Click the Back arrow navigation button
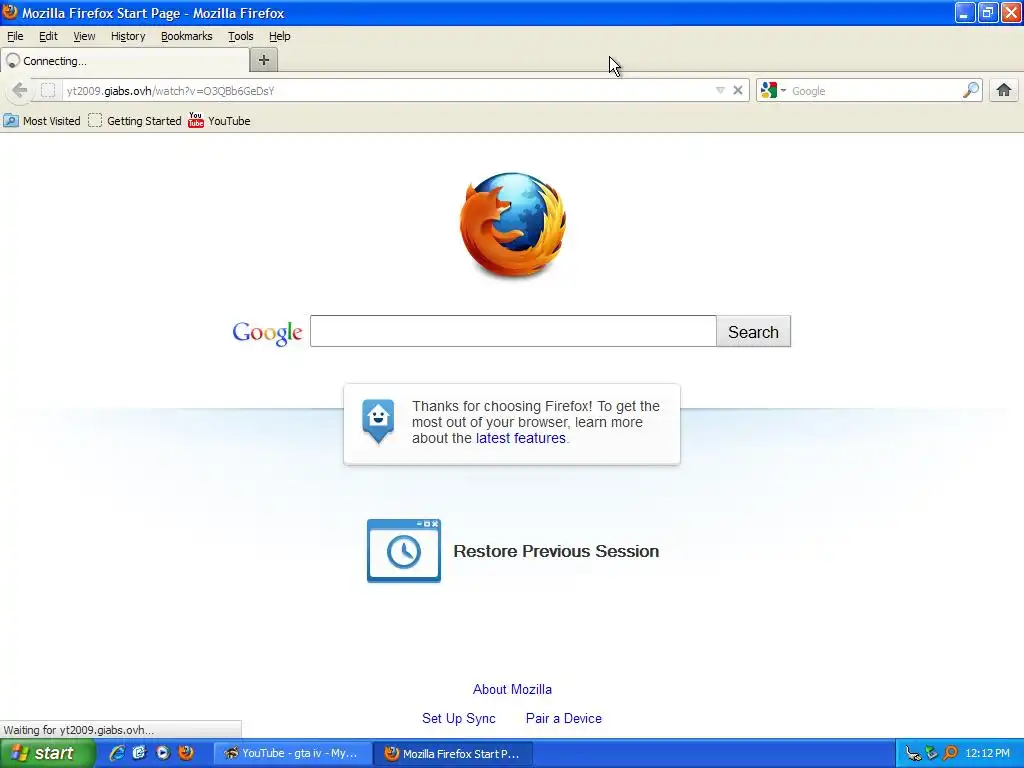1024x768 pixels. [x=19, y=90]
